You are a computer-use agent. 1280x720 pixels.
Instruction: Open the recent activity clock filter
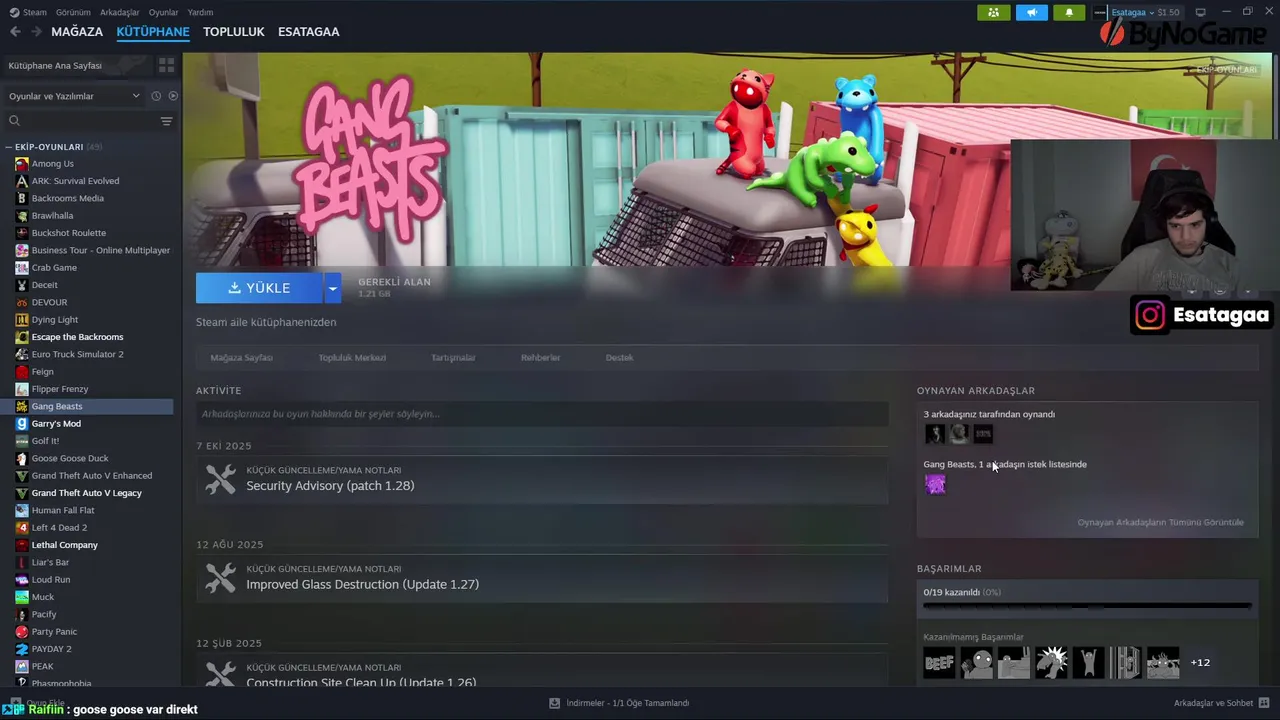click(x=156, y=96)
